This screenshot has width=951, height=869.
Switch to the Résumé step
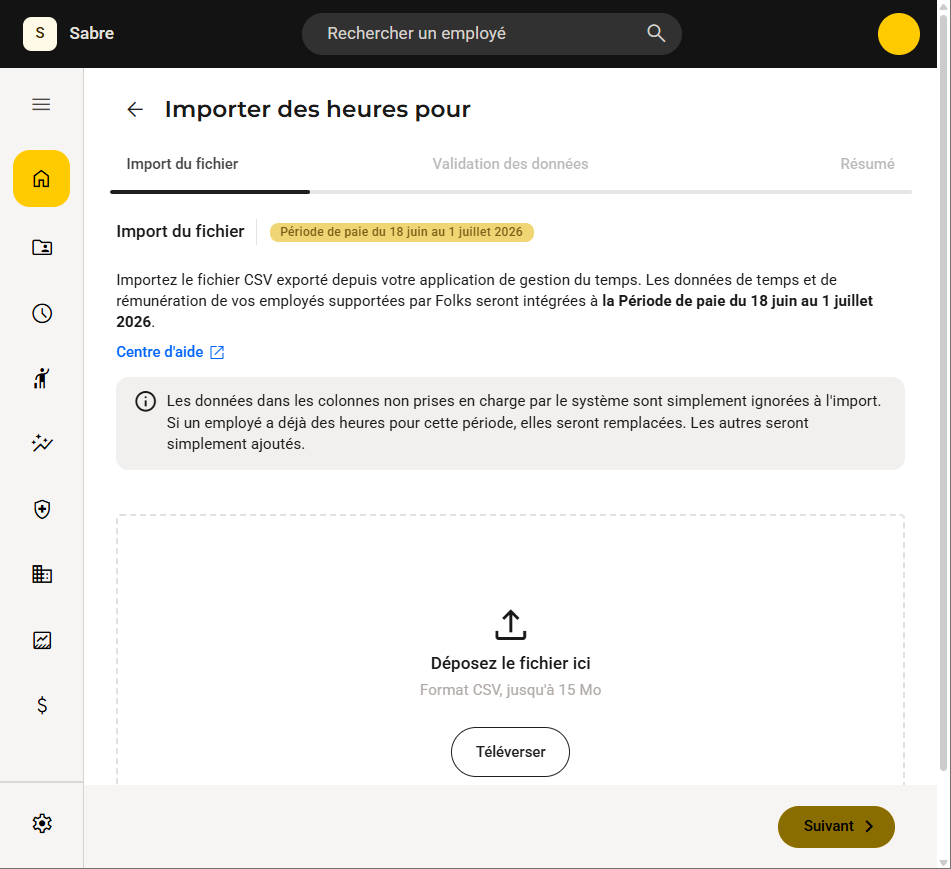[x=867, y=164]
